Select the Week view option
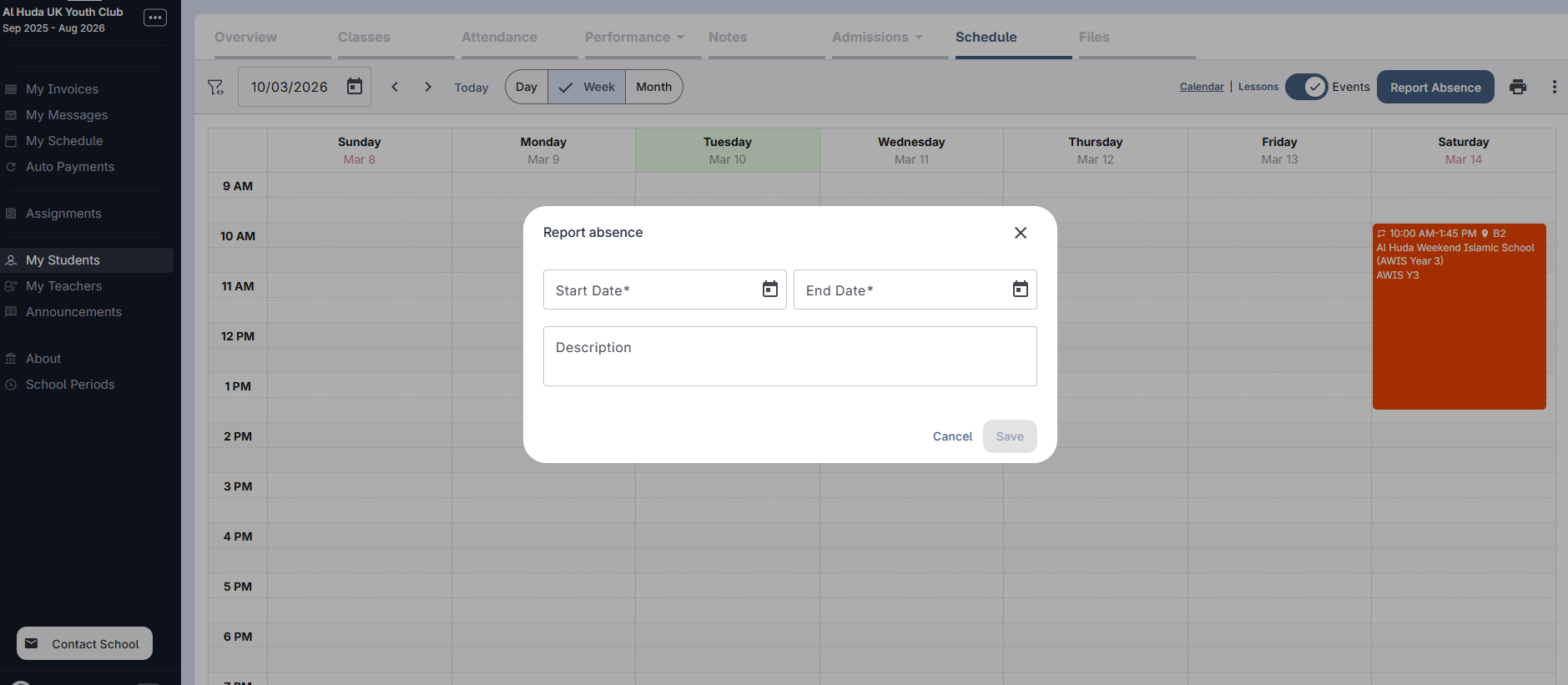The width and height of the screenshot is (1568, 685). click(x=587, y=87)
